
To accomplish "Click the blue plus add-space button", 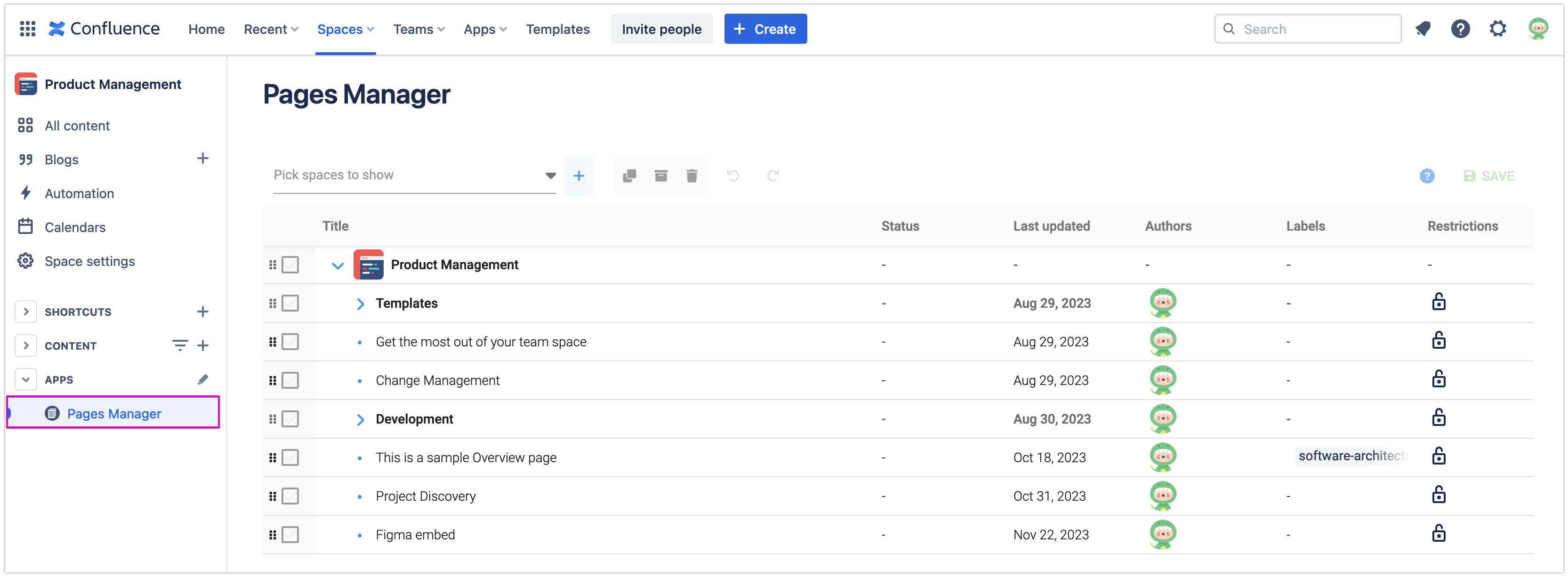I will click(x=578, y=176).
